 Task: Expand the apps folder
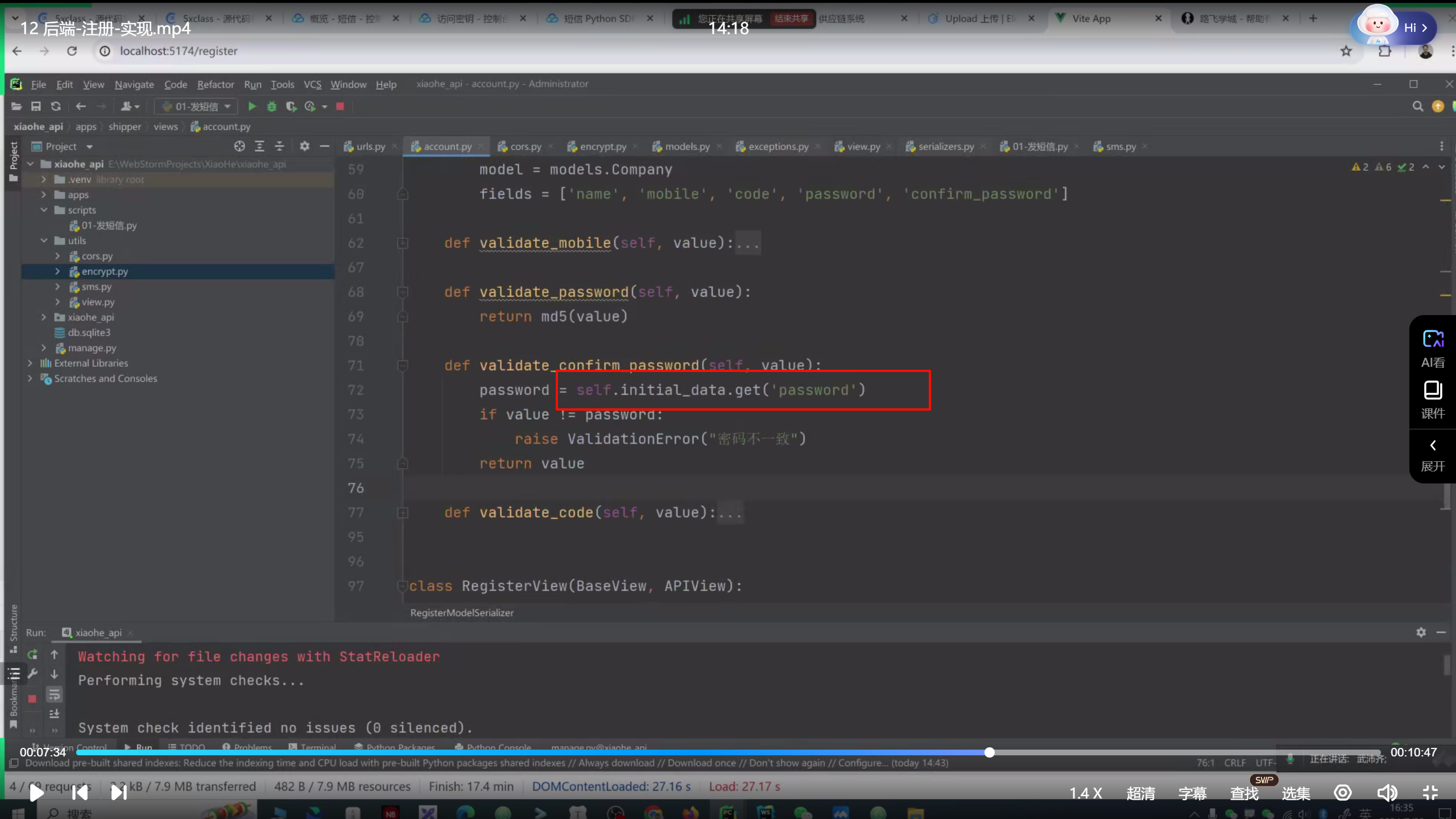pyautogui.click(x=44, y=195)
